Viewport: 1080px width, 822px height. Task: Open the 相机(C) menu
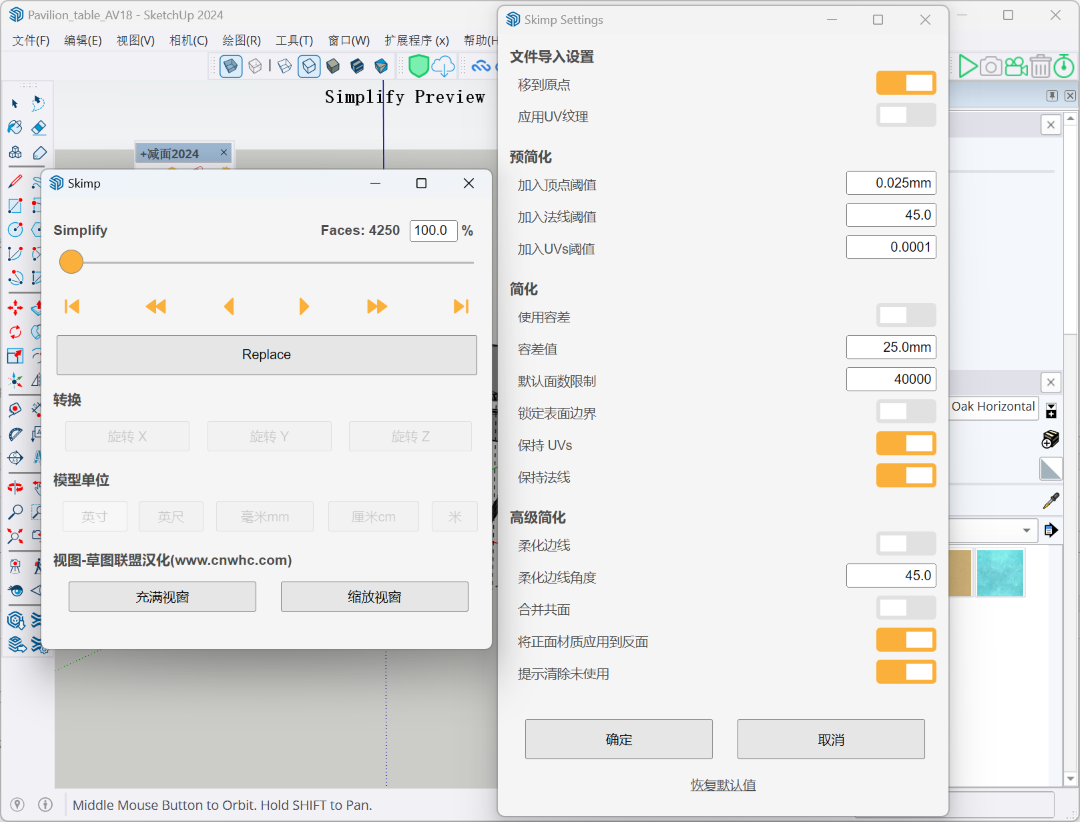188,40
